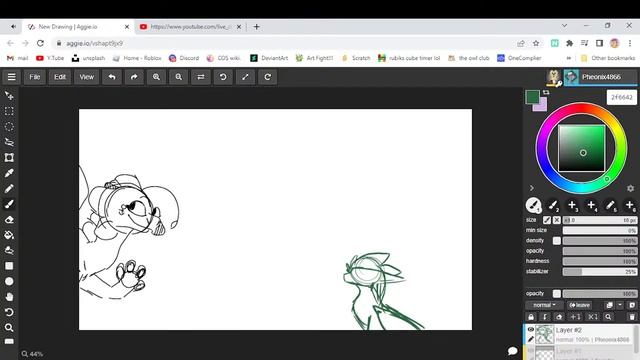The height and width of the screenshot is (360, 640).
Task: Open a new browser tab
Action: point(256,27)
